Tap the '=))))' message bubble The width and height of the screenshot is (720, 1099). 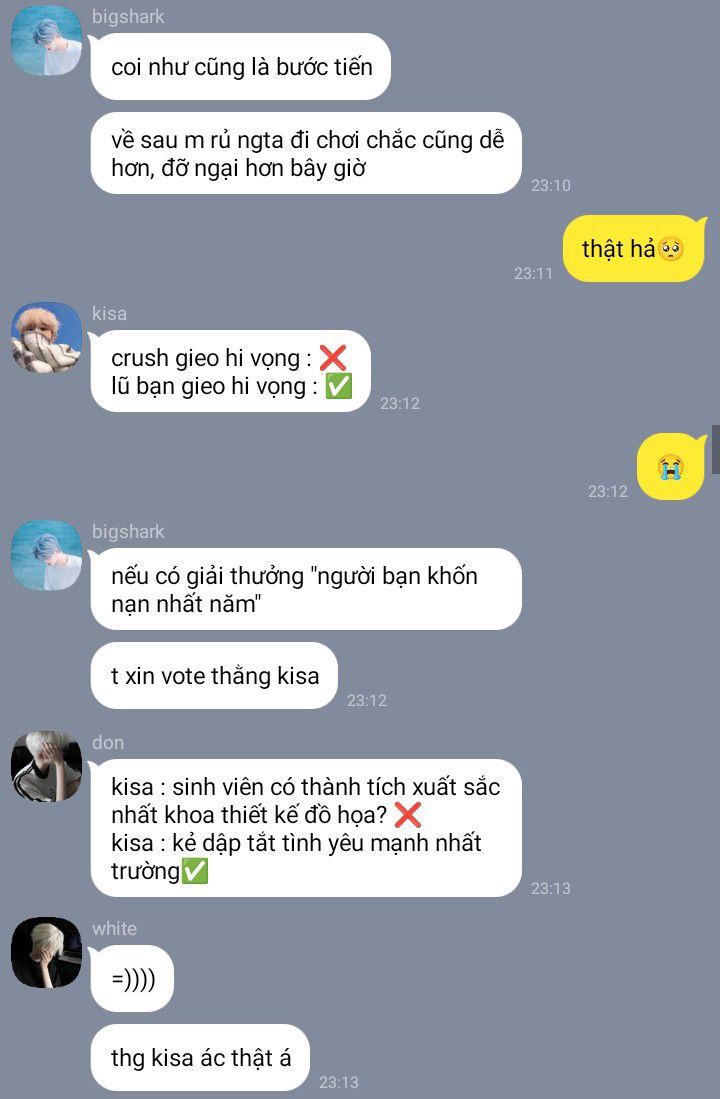[x=133, y=978]
